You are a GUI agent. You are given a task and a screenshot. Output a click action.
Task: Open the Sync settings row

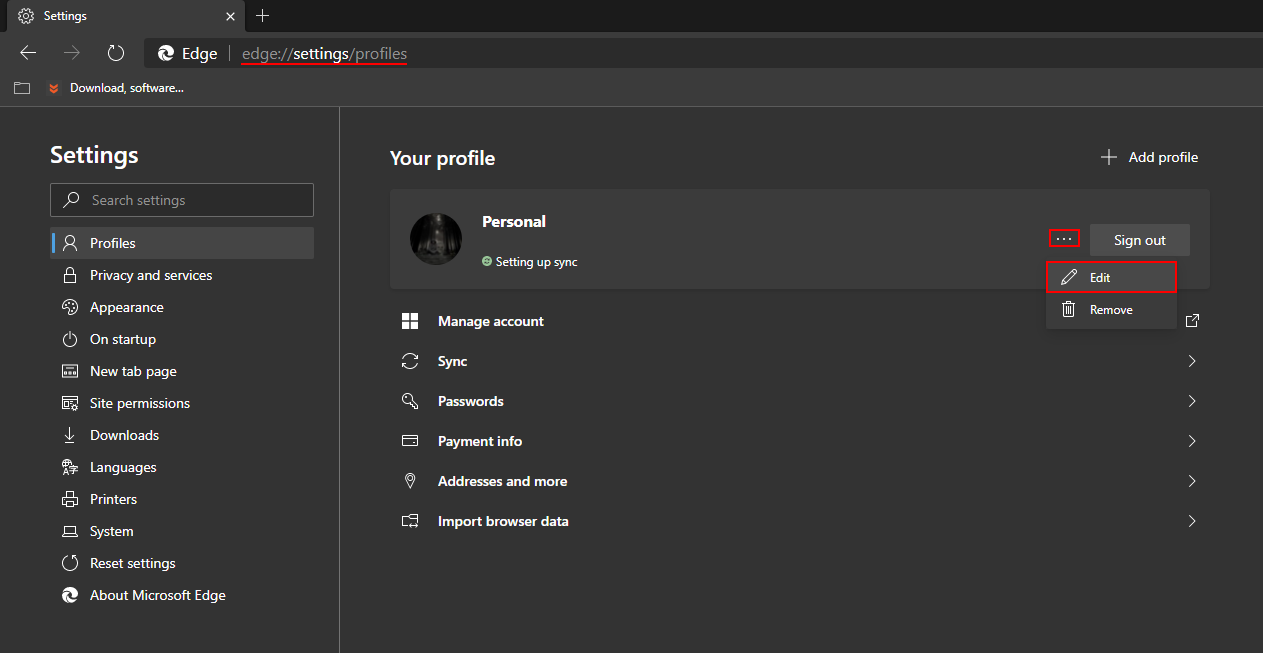tap(800, 361)
